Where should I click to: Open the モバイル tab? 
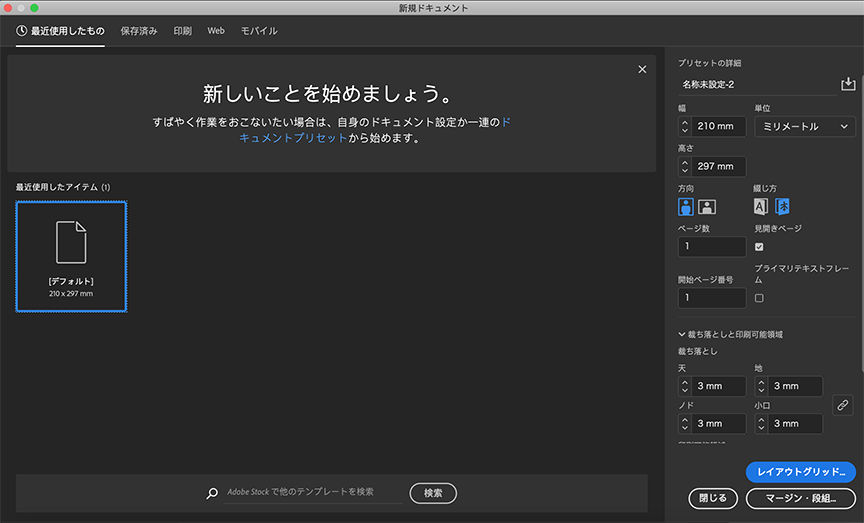(x=259, y=31)
